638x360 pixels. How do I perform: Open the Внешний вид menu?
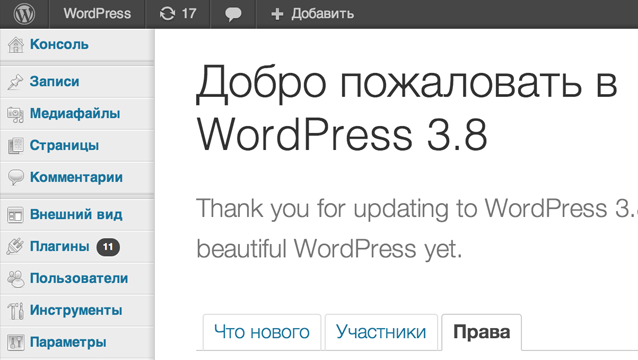pos(76,214)
